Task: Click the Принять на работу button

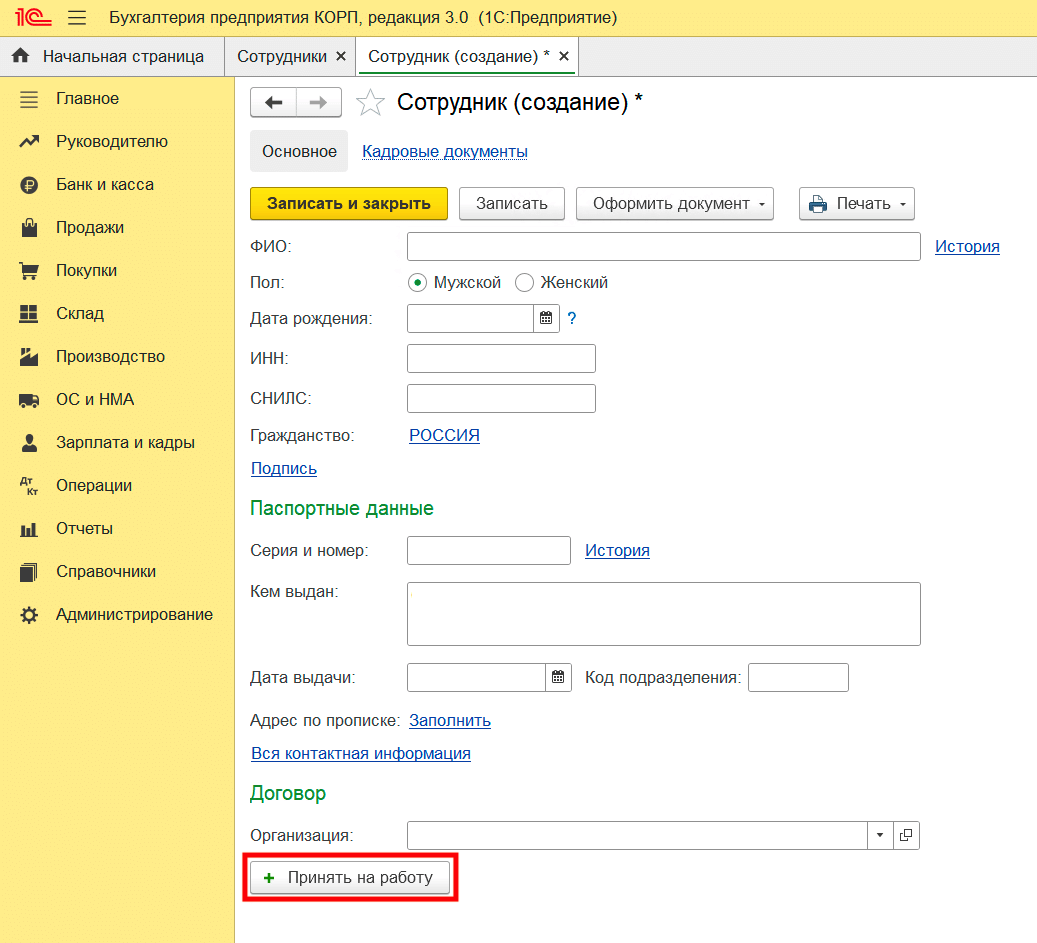Action: click(x=350, y=877)
